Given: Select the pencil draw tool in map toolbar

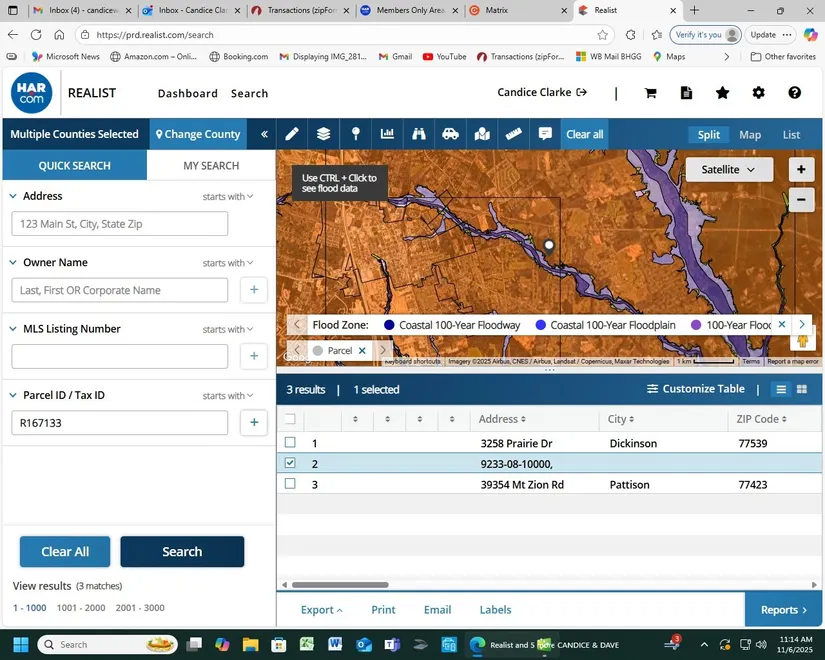Looking at the screenshot, I should click(292, 134).
